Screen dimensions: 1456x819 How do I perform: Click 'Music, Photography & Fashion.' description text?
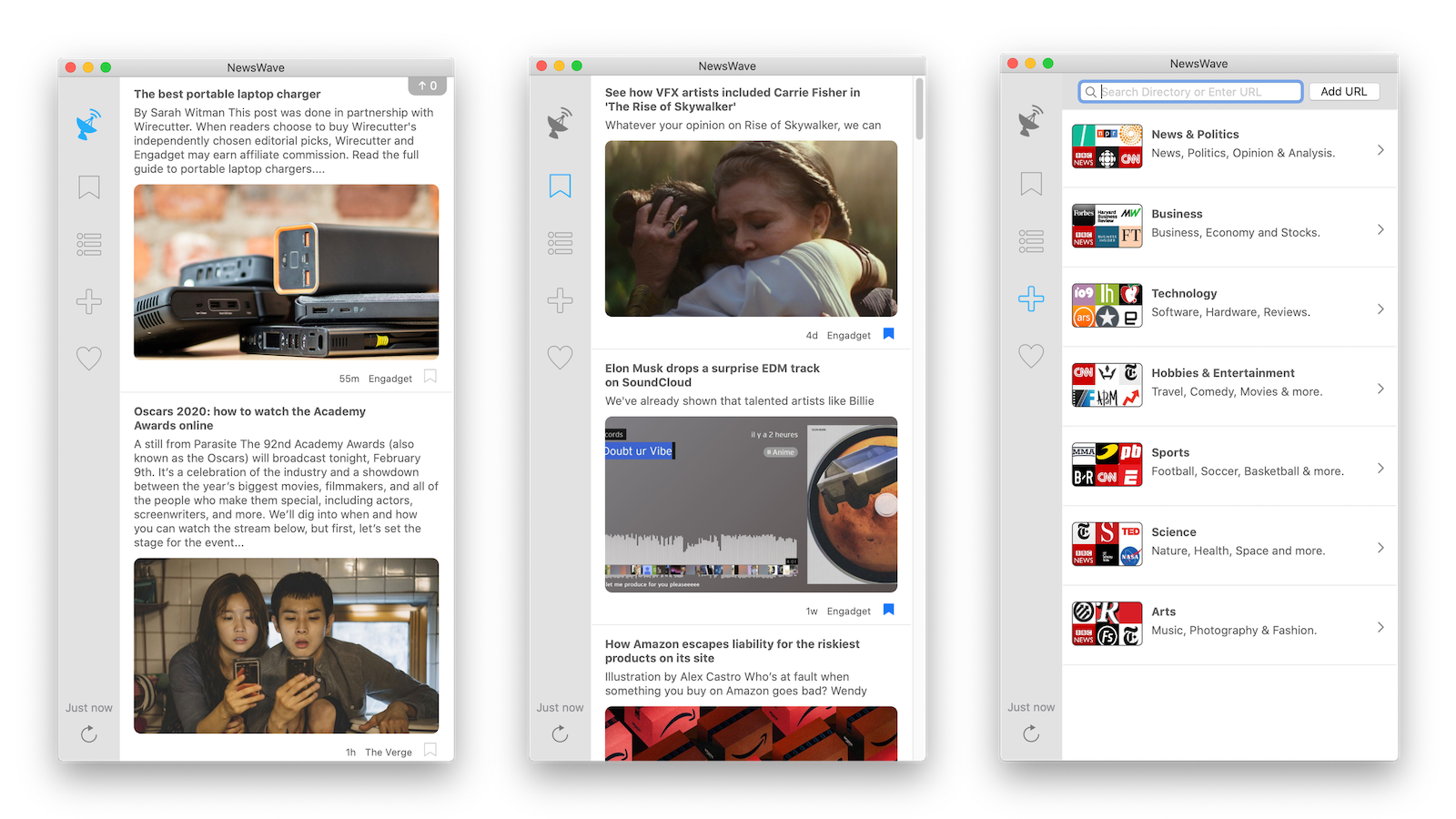pyautogui.click(x=1234, y=631)
